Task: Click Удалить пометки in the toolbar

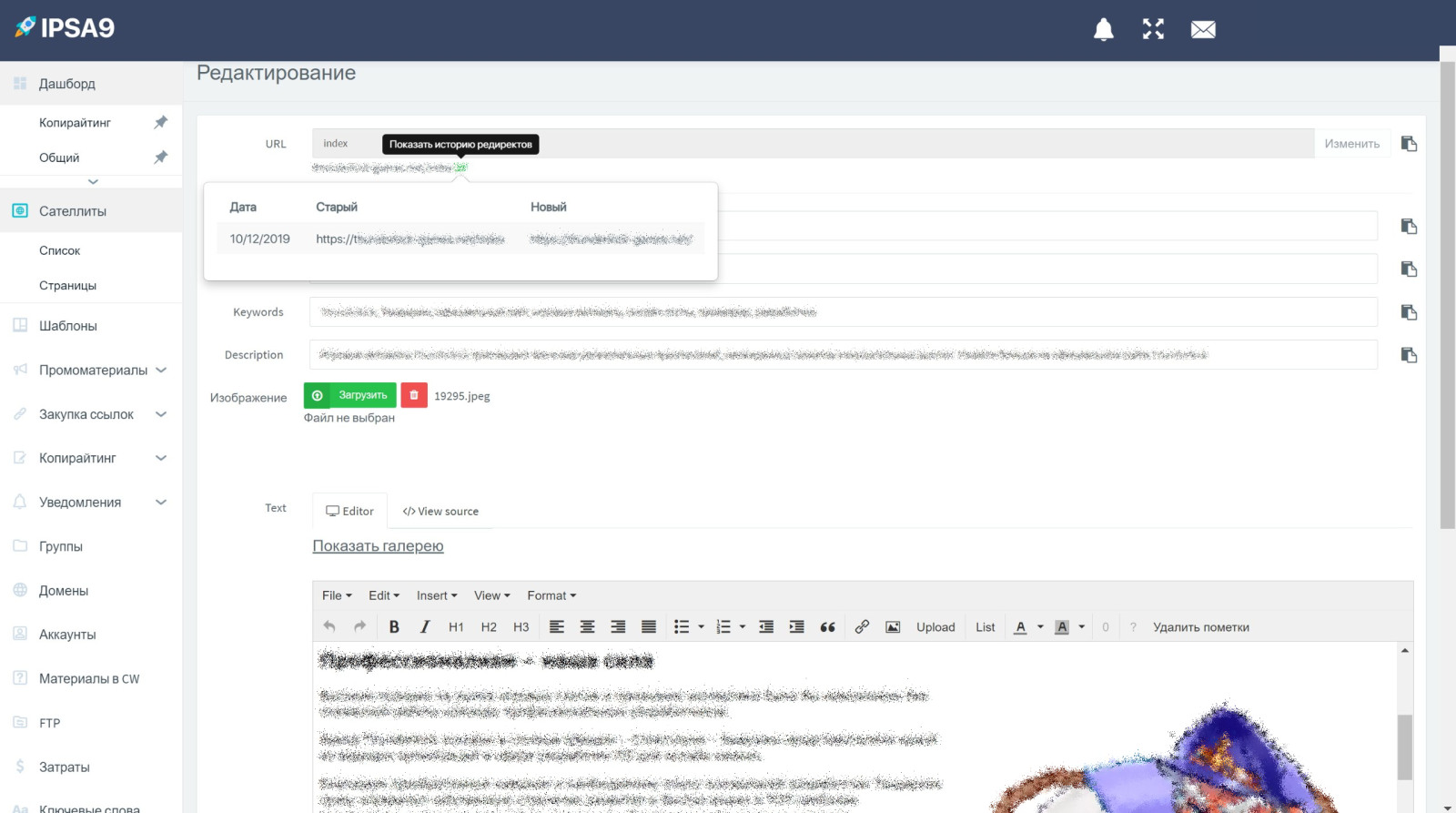Action: click(1200, 626)
